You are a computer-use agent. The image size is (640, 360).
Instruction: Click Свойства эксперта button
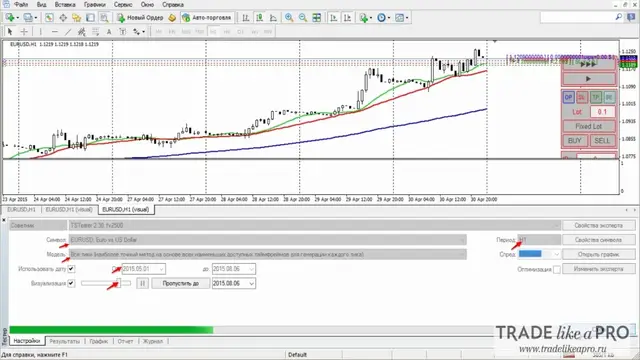coord(598,225)
